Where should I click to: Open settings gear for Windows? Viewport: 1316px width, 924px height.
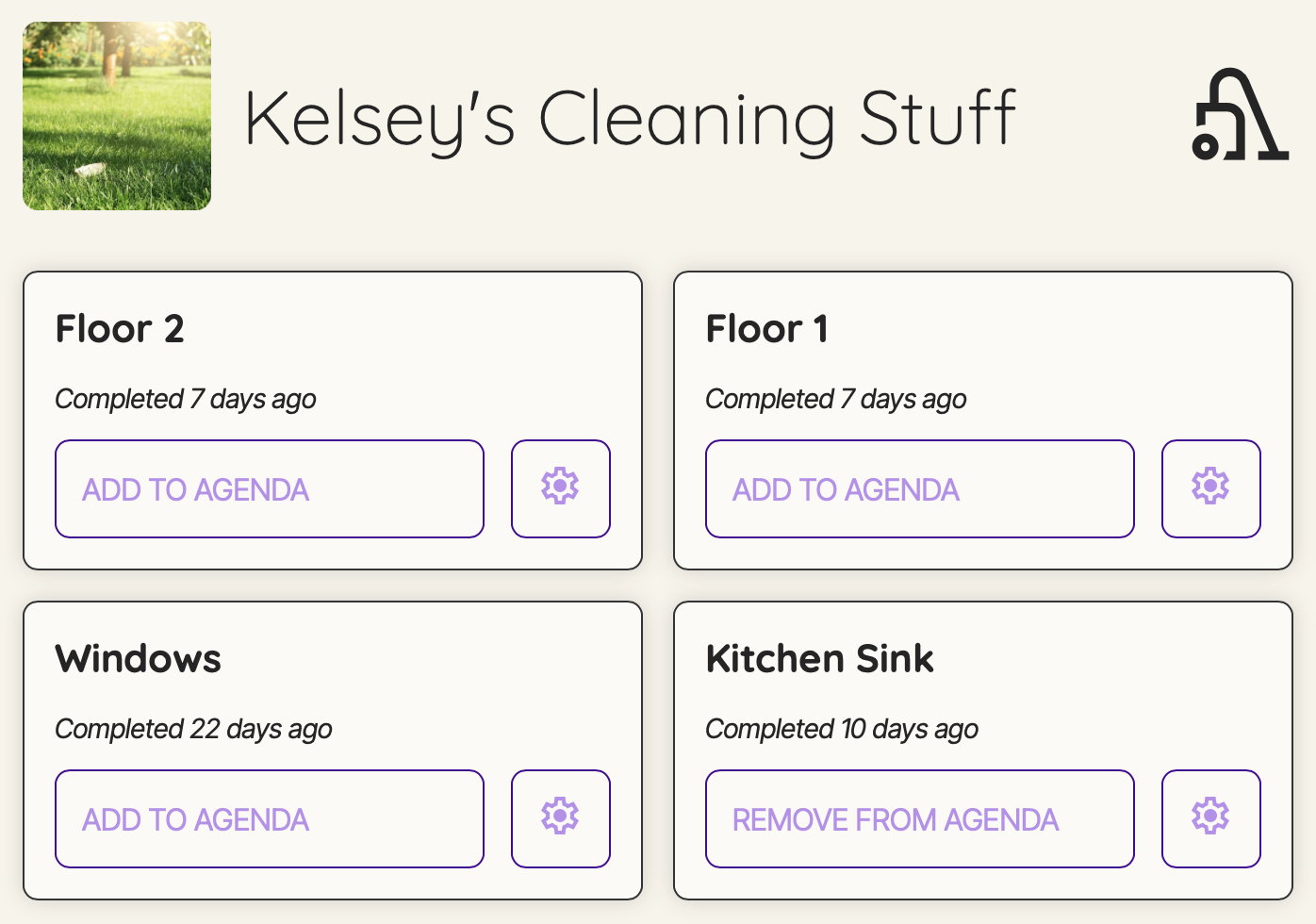(561, 818)
